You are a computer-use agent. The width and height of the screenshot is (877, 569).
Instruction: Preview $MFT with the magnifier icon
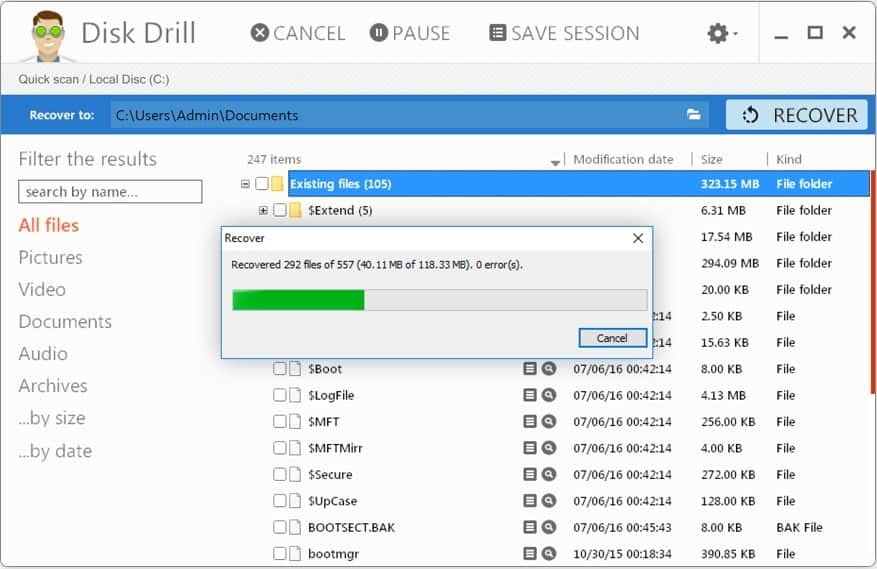pyautogui.click(x=549, y=421)
